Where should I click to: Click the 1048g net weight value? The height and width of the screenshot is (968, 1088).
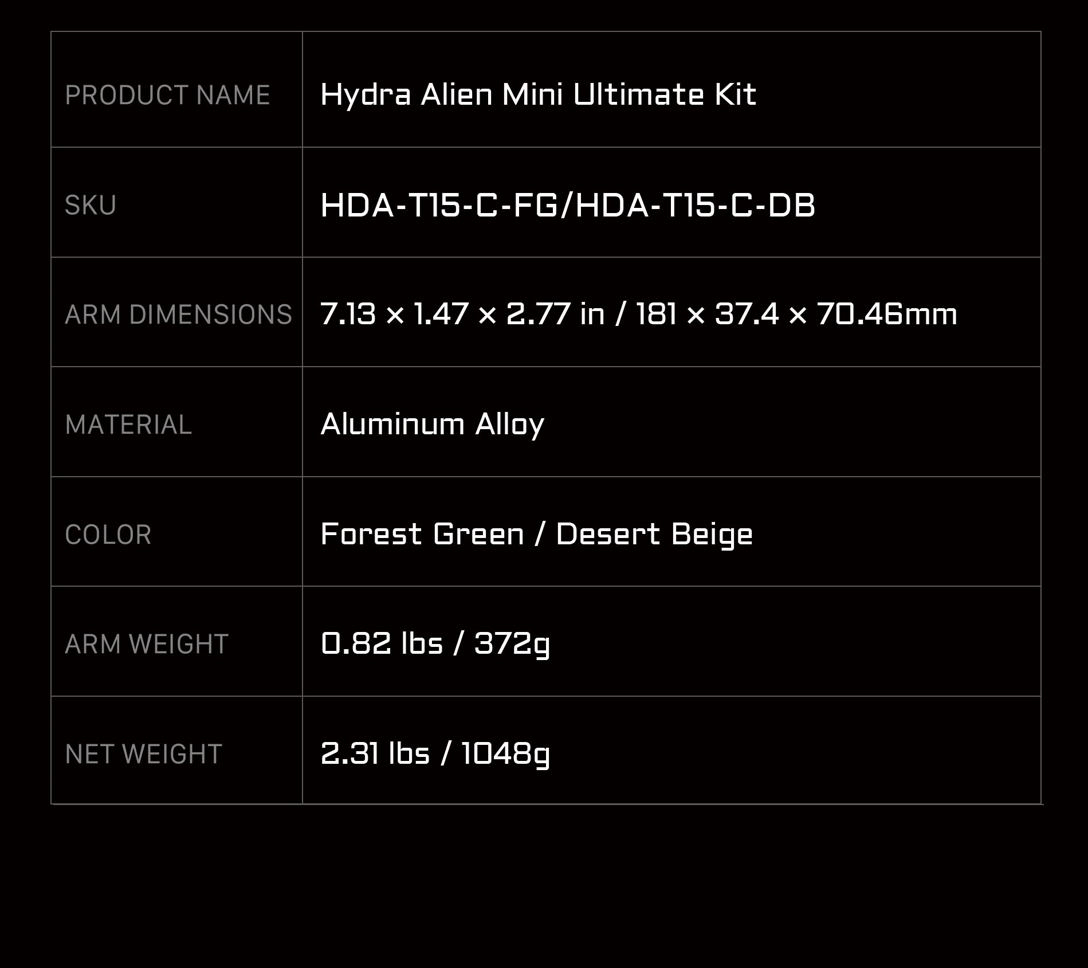click(x=505, y=753)
